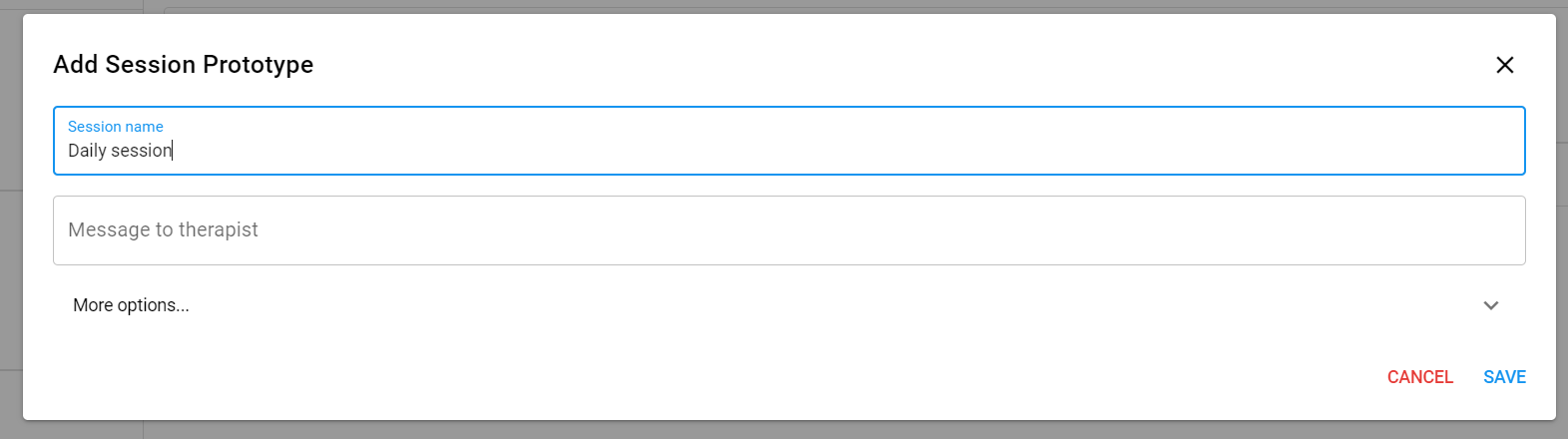Image resolution: width=1568 pixels, height=439 pixels.
Task: Click the Add Session Prototype heading
Action: tap(183, 65)
